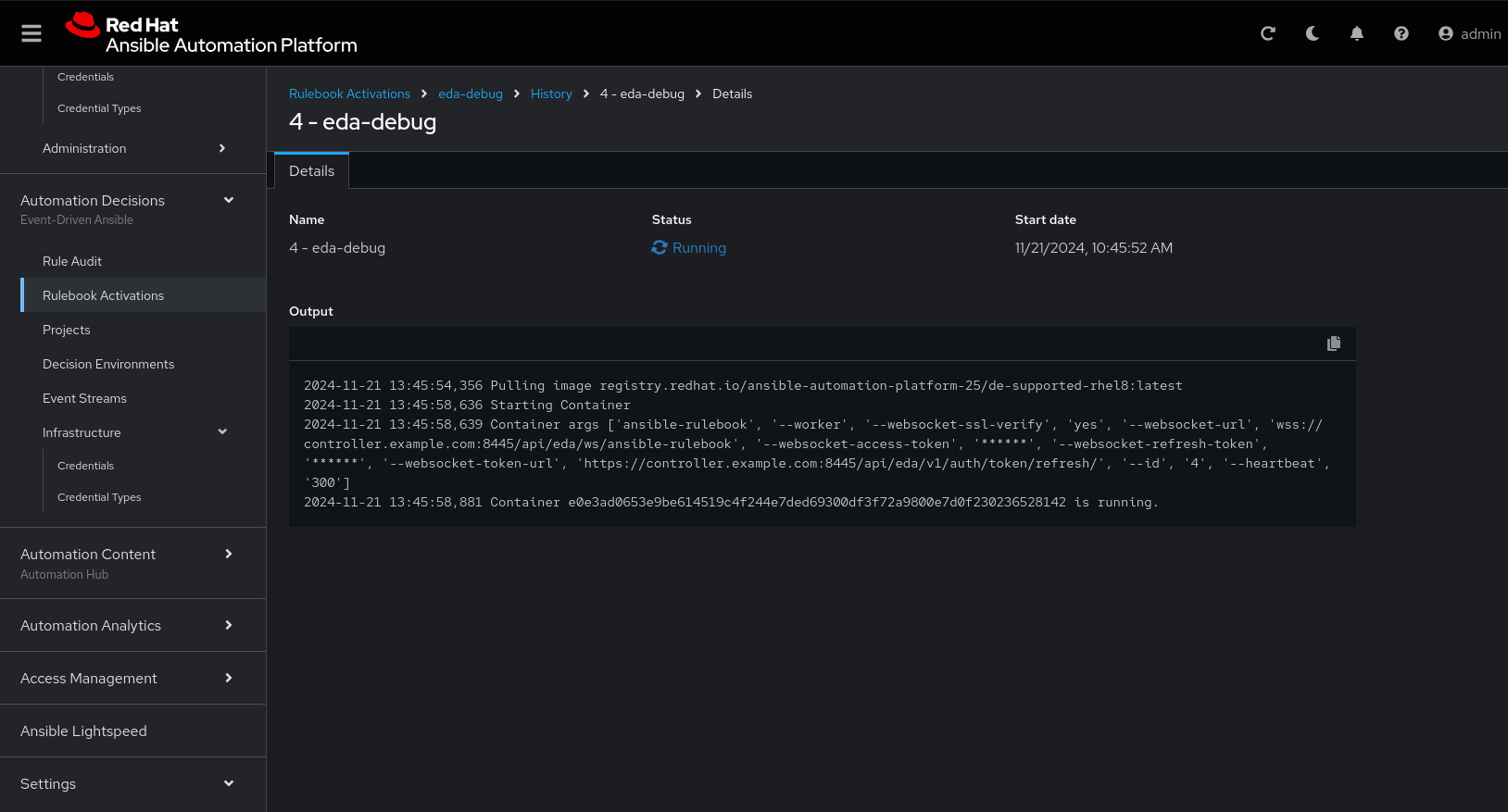
Task: Click the History breadcrumb link
Action: click(x=551, y=94)
